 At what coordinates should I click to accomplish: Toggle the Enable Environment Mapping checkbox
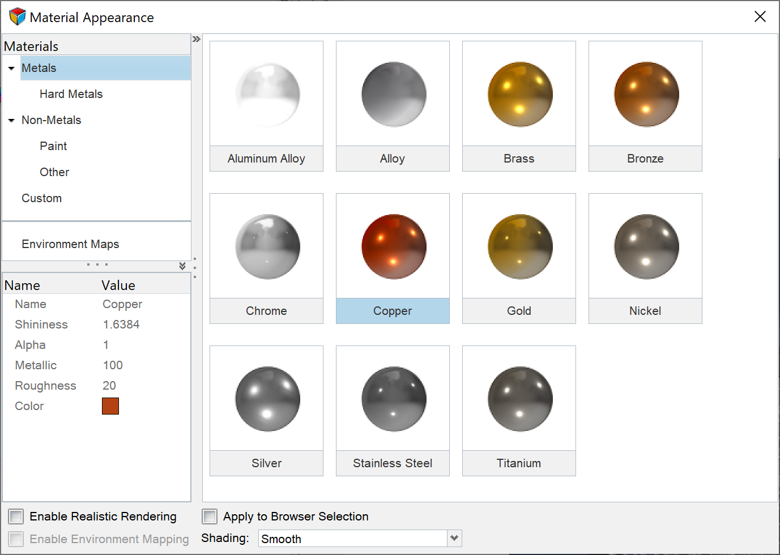[16, 539]
